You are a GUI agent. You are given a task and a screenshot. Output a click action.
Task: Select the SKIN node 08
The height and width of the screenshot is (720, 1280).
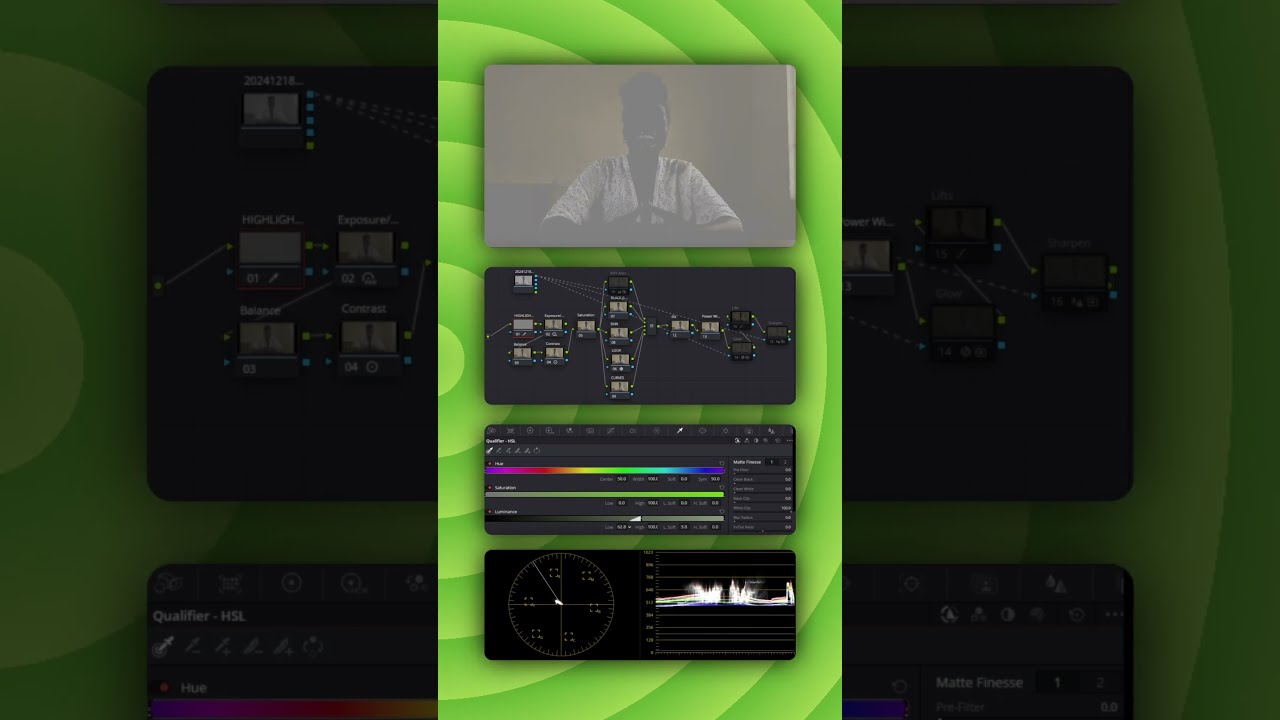pyautogui.click(x=619, y=335)
